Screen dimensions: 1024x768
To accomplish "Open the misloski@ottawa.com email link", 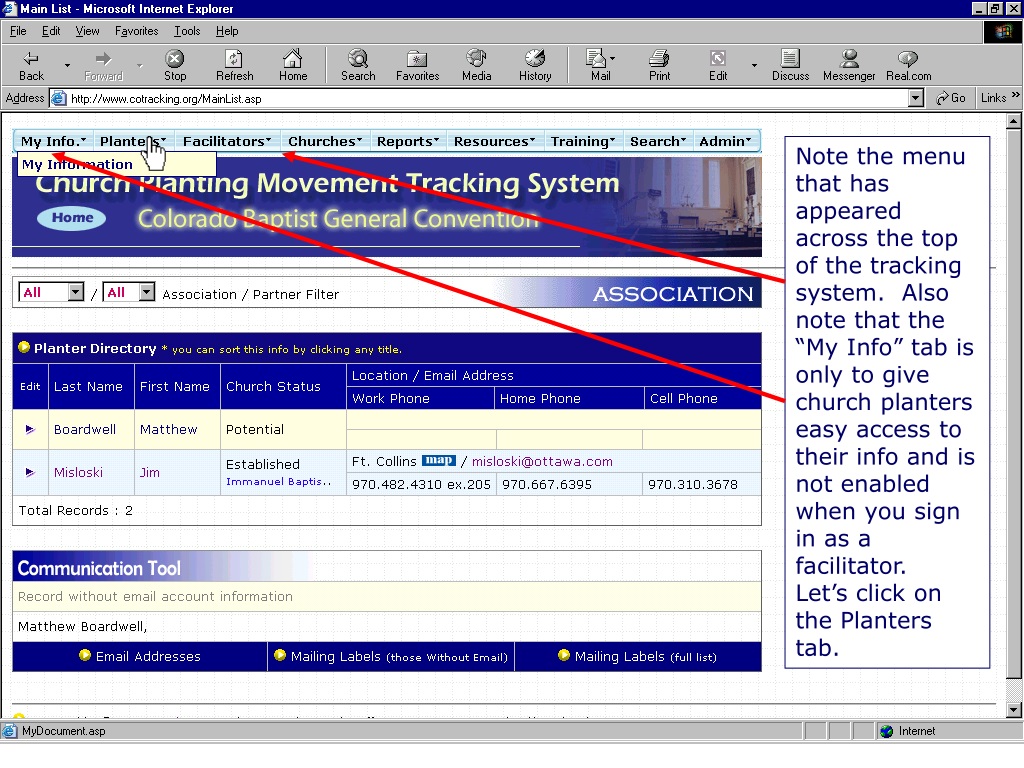I will pyautogui.click(x=542, y=461).
